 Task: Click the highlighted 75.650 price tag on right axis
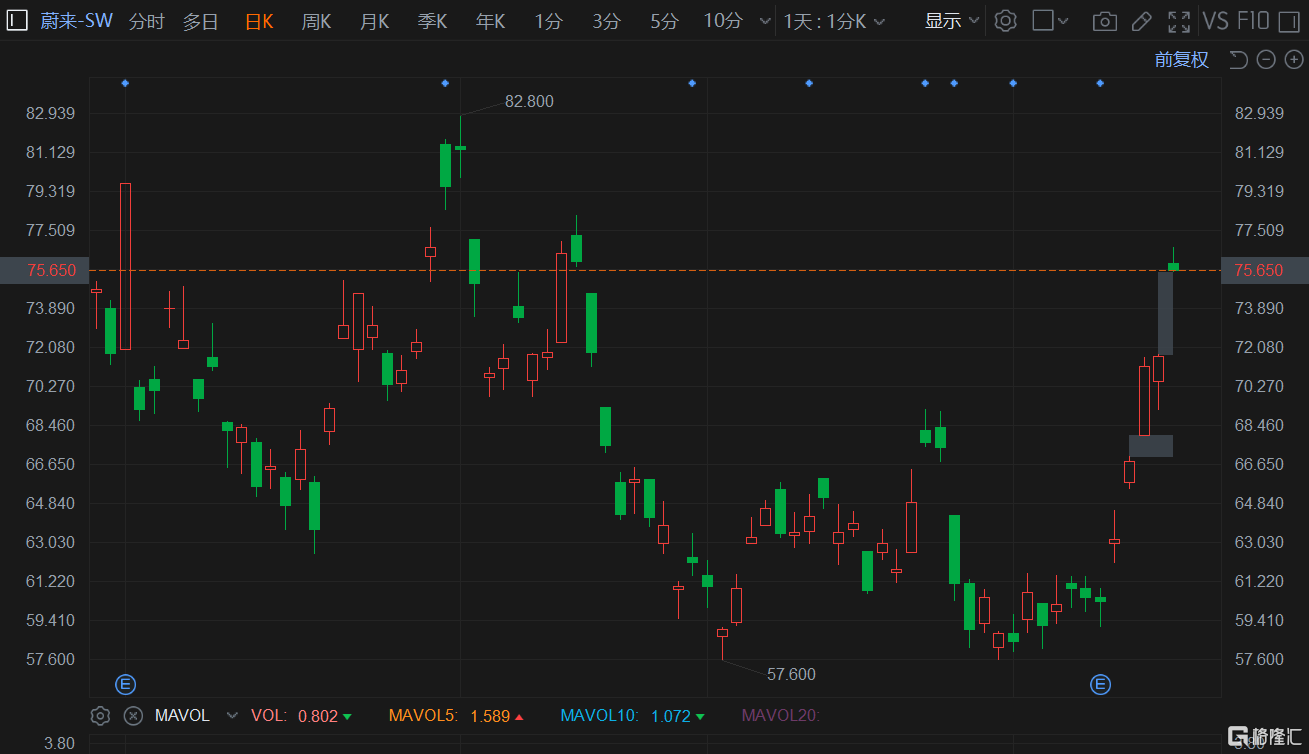[x=1265, y=270]
